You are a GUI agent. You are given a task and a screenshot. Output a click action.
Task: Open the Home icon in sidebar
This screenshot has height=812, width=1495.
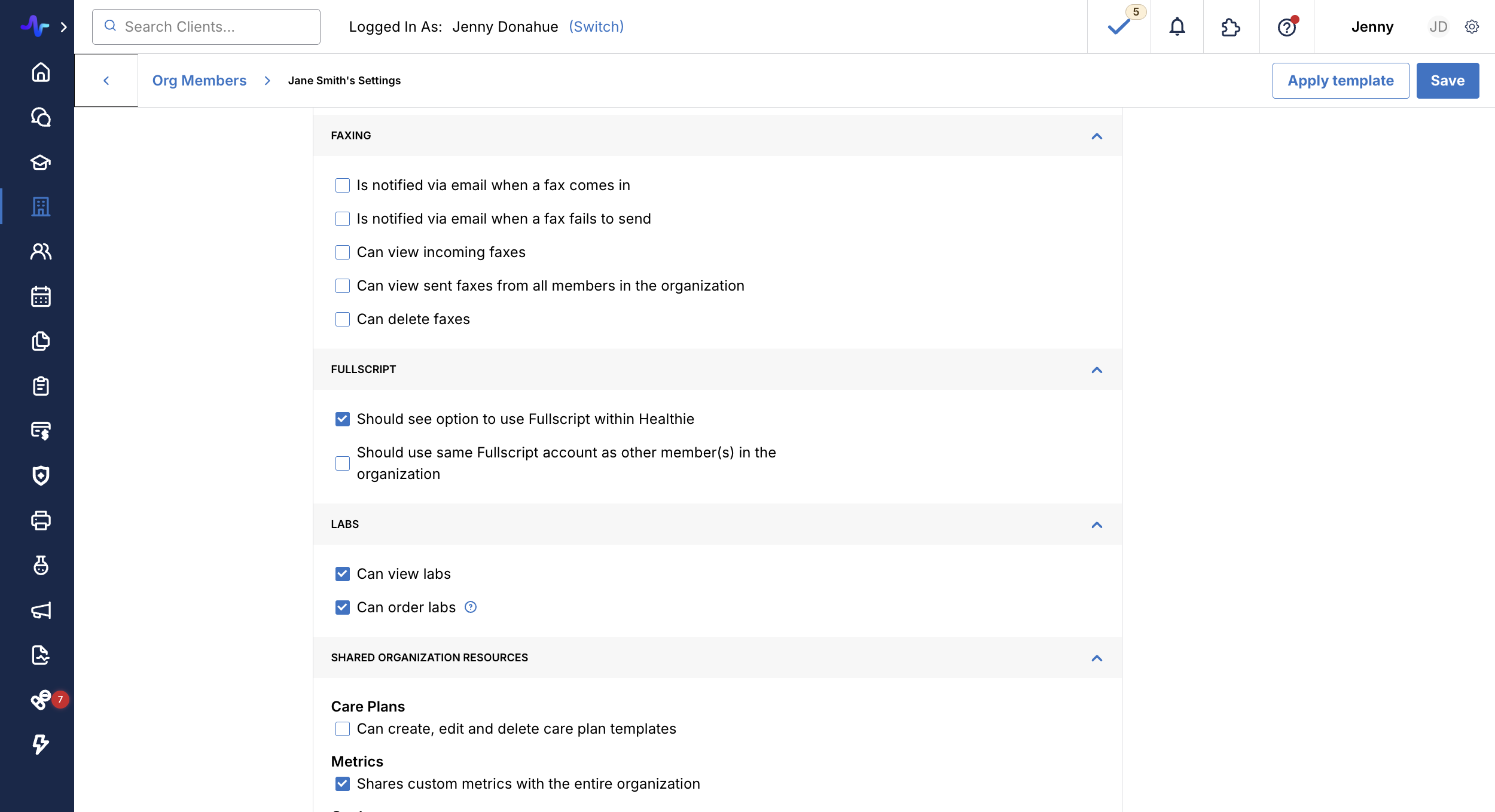(41, 72)
